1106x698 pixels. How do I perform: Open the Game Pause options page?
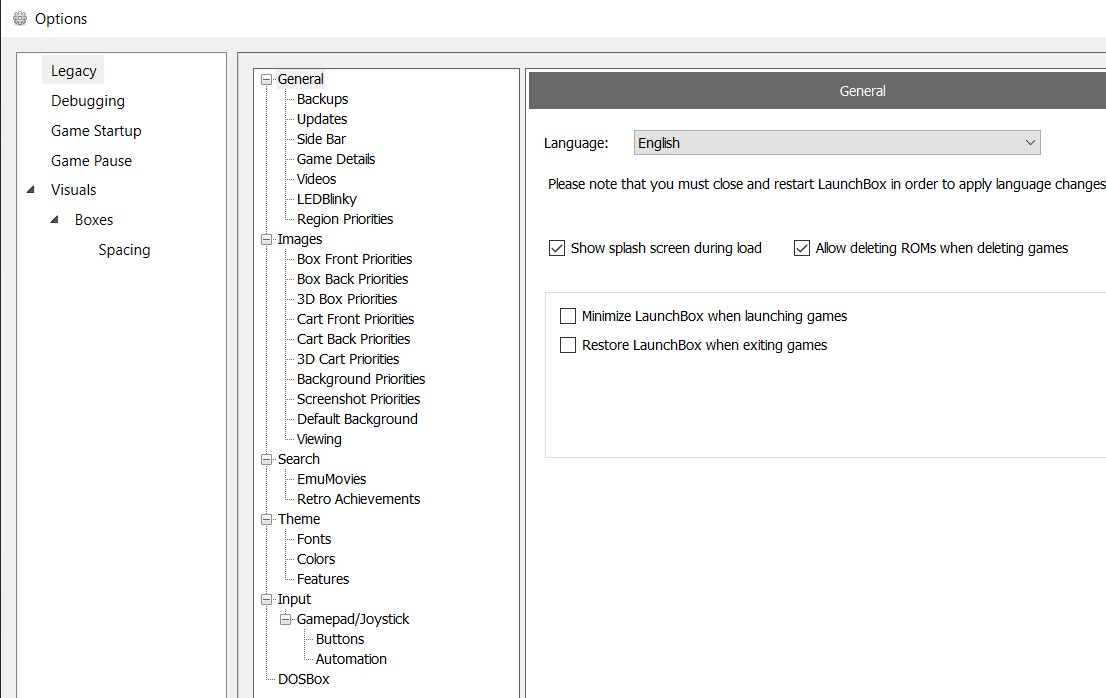91,161
